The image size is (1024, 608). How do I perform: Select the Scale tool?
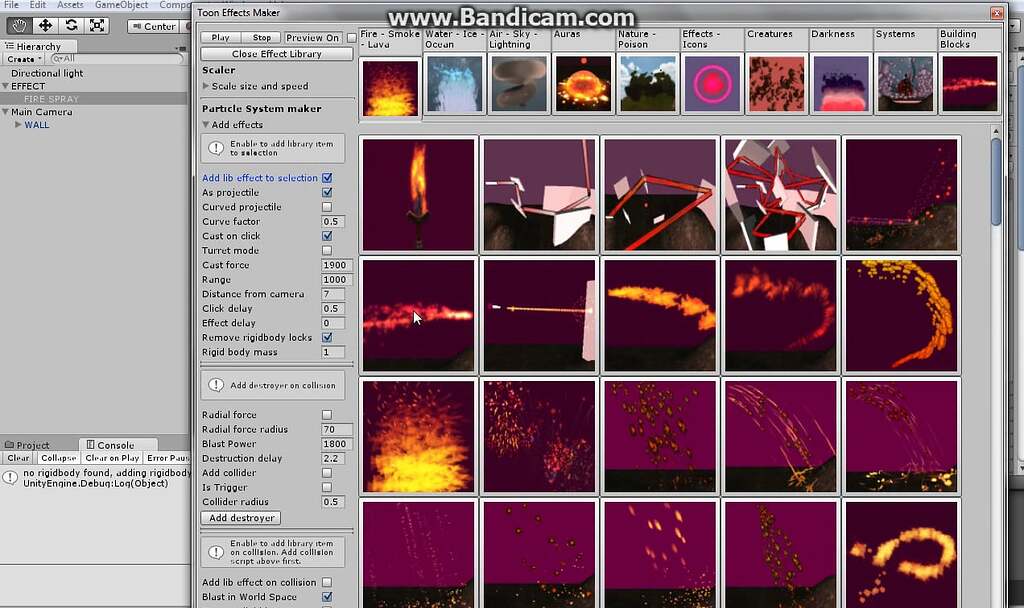click(x=96, y=25)
